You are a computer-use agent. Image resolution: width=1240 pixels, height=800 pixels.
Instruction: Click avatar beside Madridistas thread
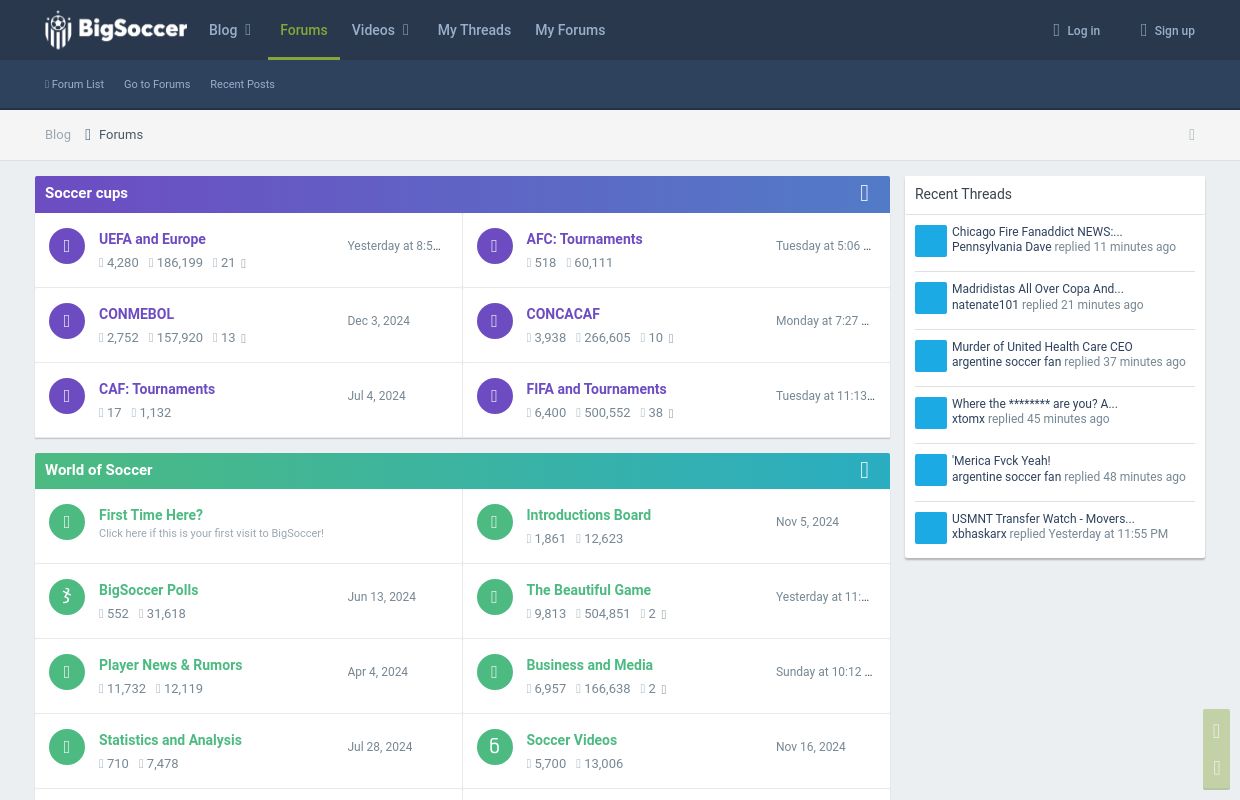(931, 298)
